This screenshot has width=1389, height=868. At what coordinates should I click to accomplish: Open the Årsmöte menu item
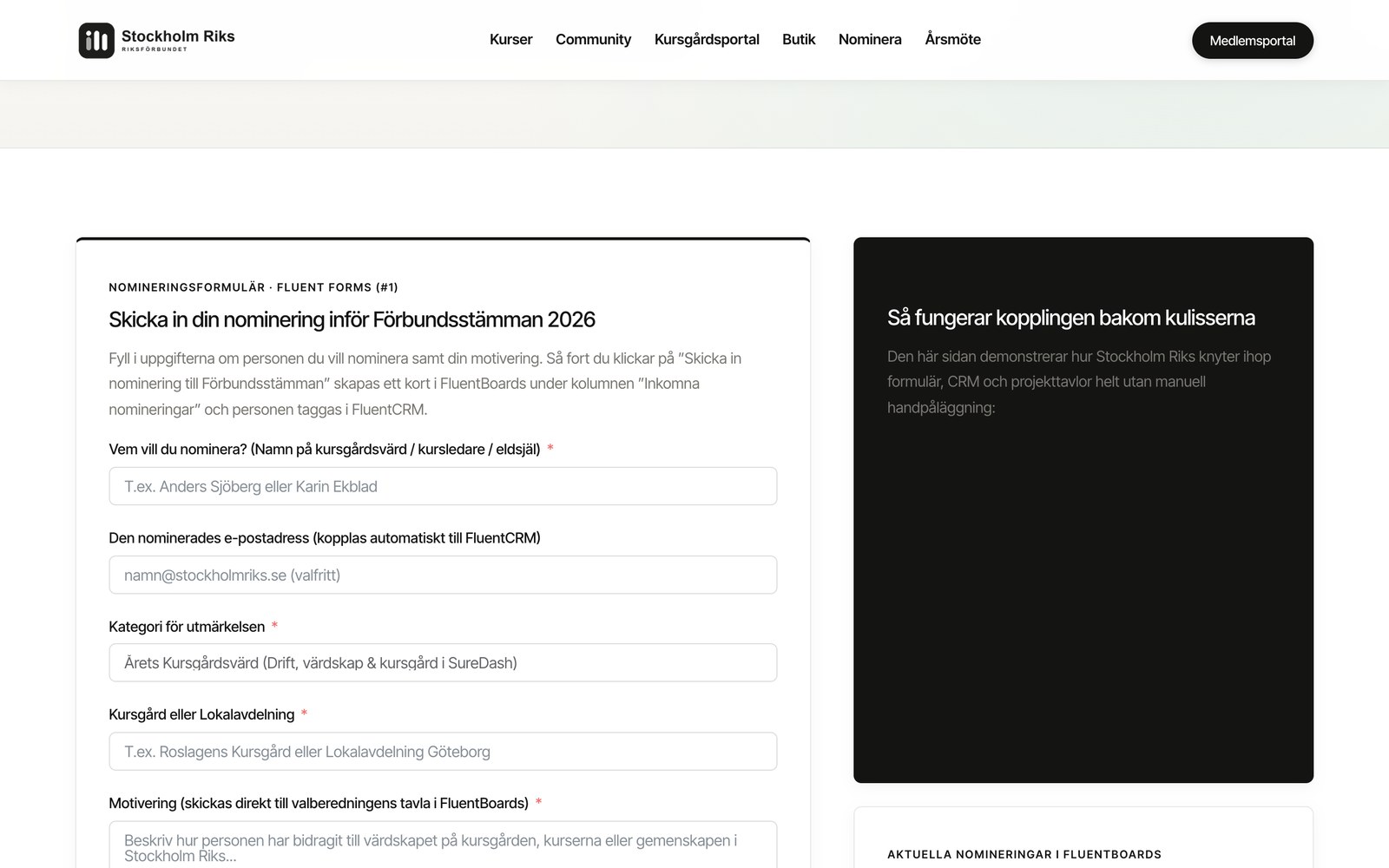952,39
